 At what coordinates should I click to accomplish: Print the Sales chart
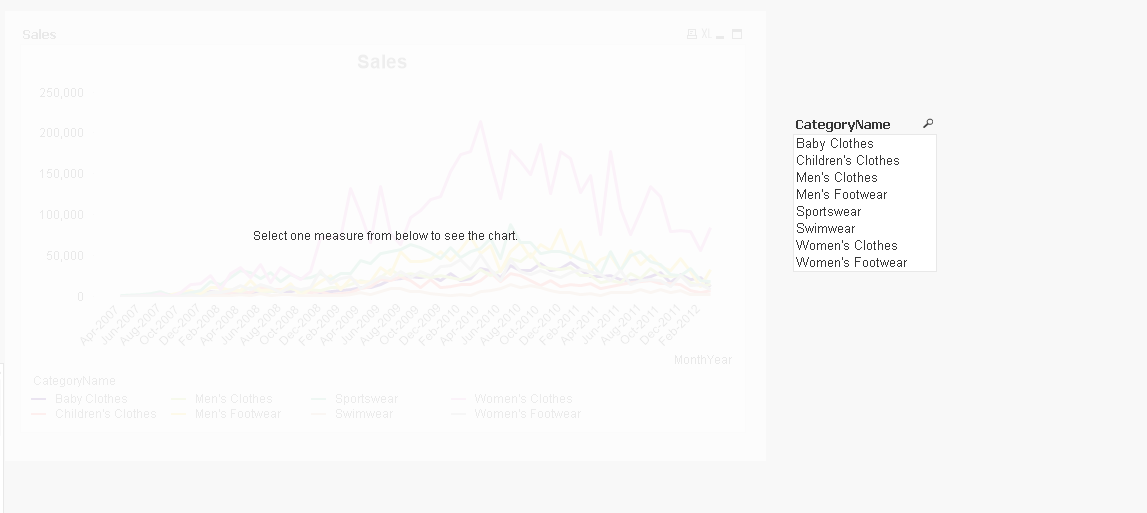pos(691,34)
